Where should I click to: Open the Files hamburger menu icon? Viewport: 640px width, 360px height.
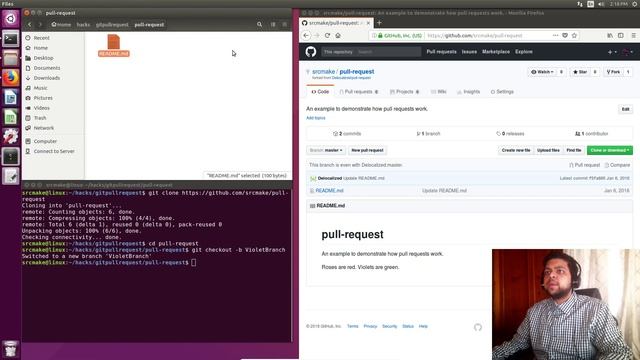285,24
